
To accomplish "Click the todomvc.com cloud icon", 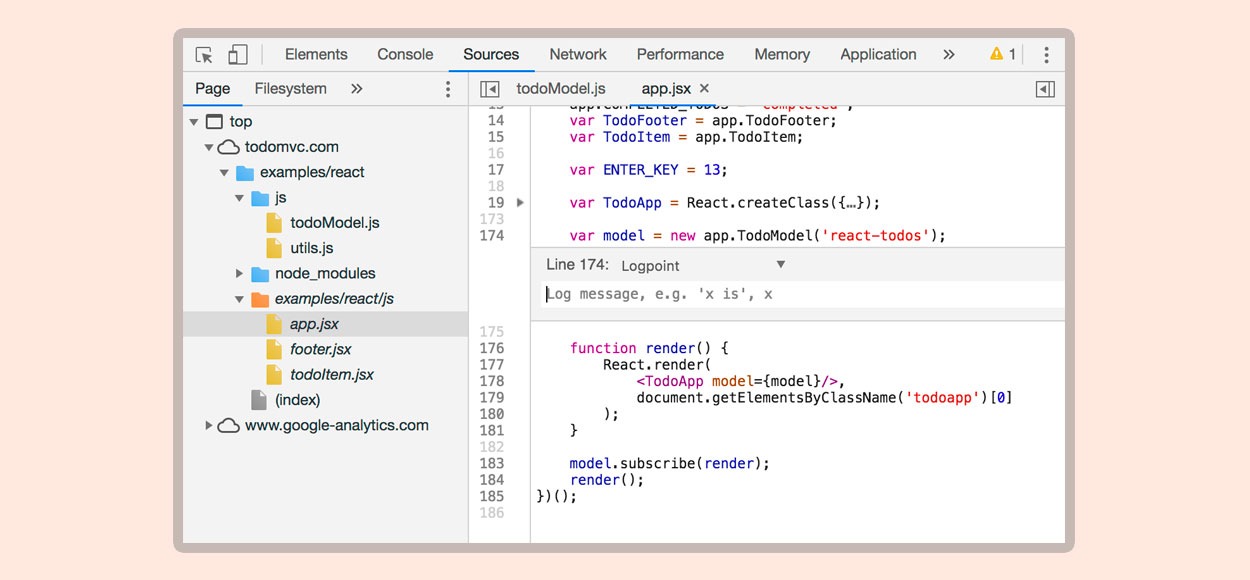I will pos(228,147).
